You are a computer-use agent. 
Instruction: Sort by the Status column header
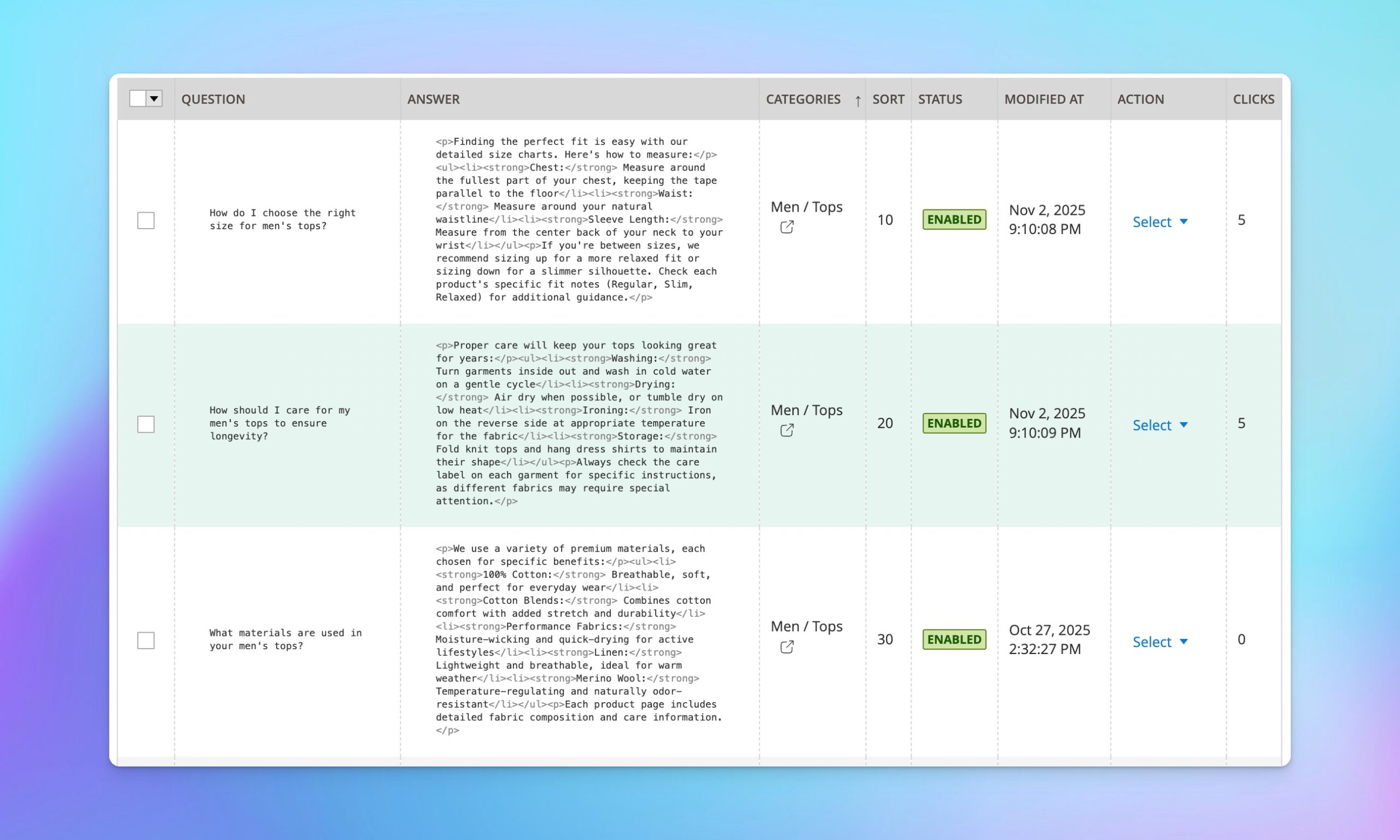(940, 99)
